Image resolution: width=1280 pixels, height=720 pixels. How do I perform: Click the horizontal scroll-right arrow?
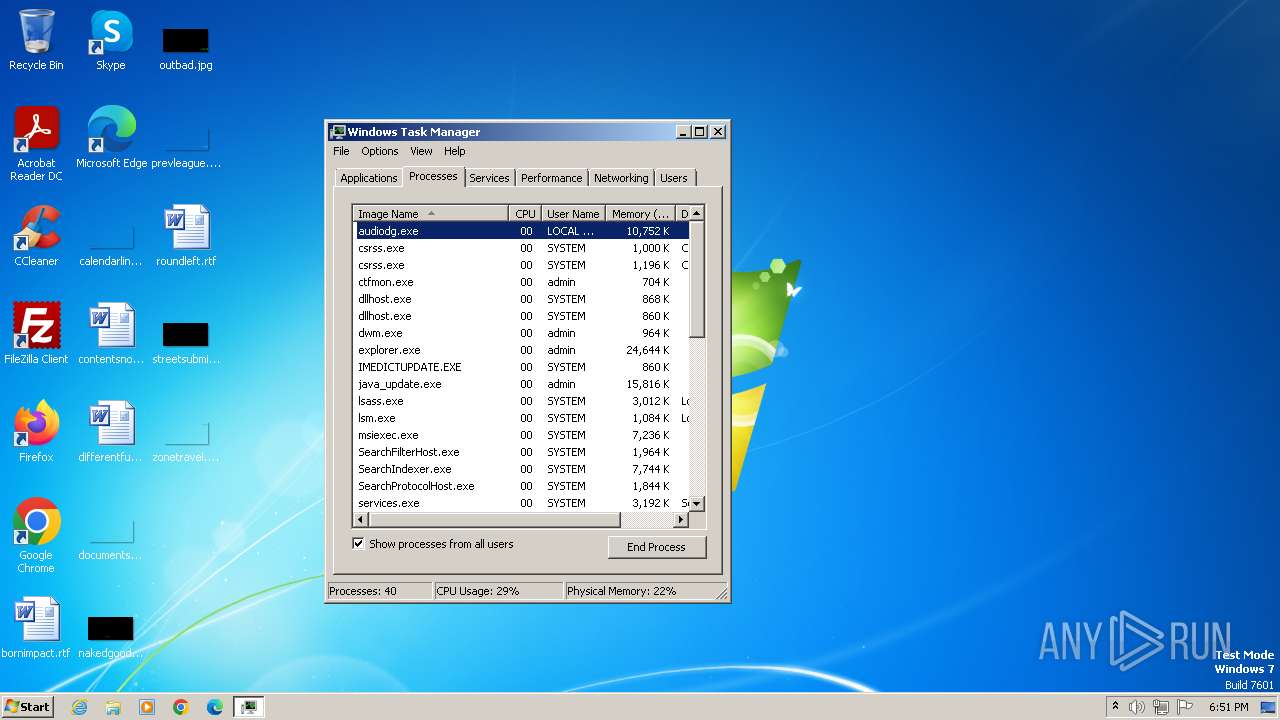point(682,520)
